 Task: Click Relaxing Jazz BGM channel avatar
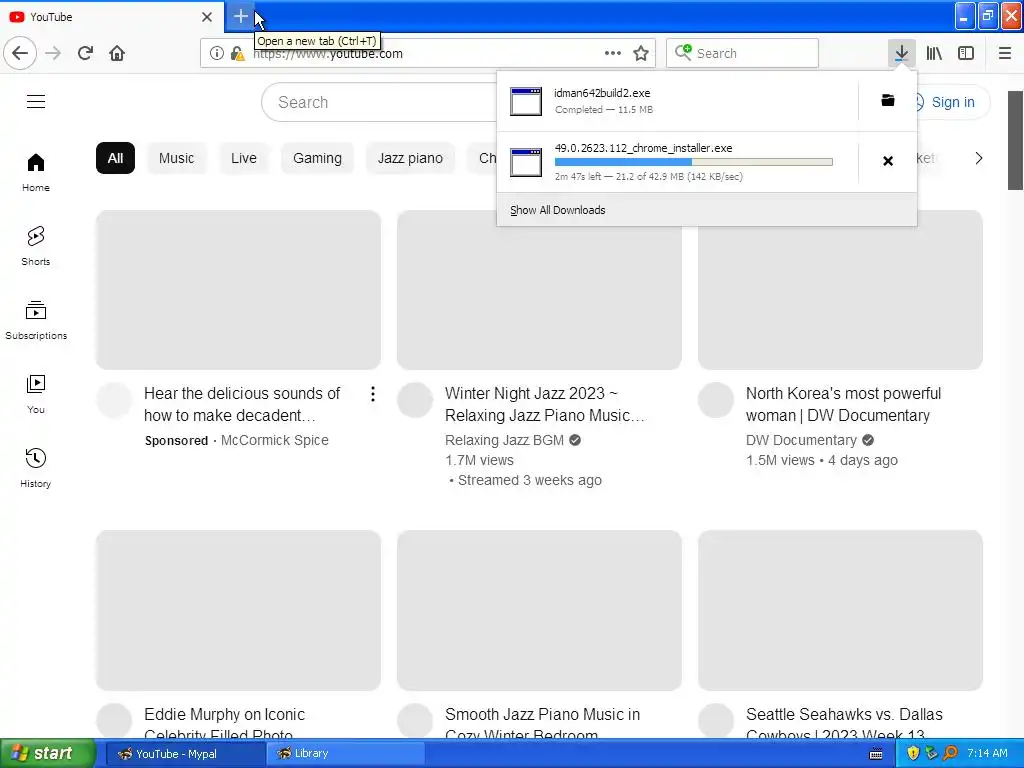coord(415,400)
